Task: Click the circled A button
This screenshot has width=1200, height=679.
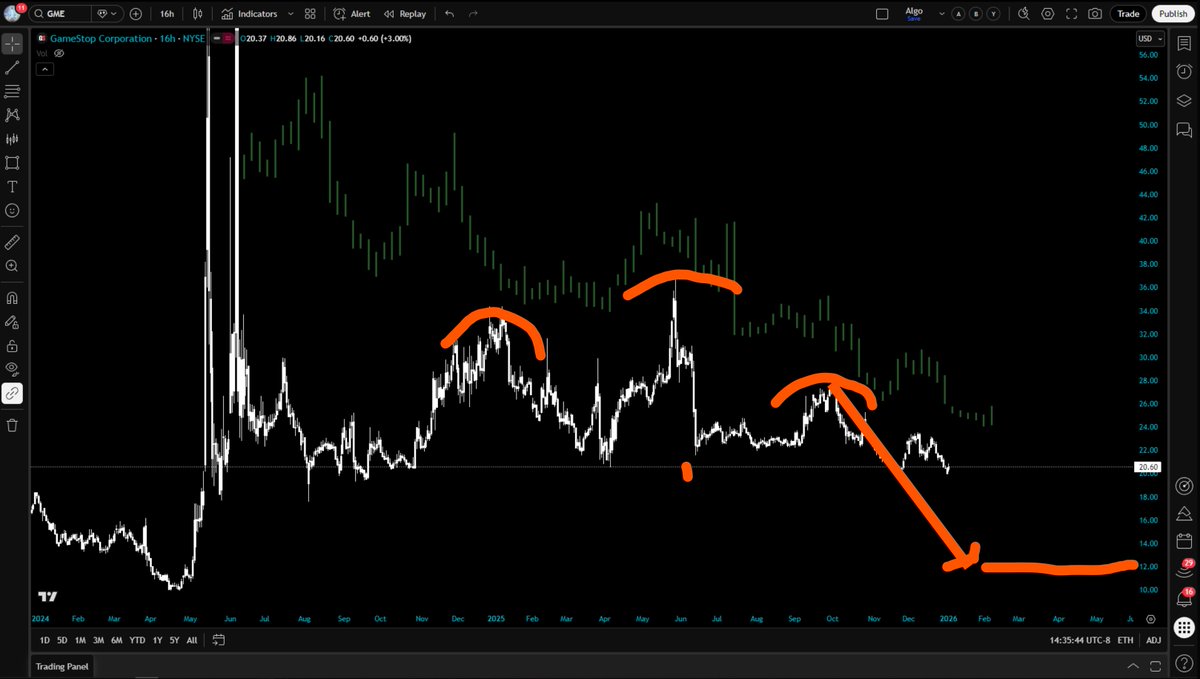Action: [959, 14]
